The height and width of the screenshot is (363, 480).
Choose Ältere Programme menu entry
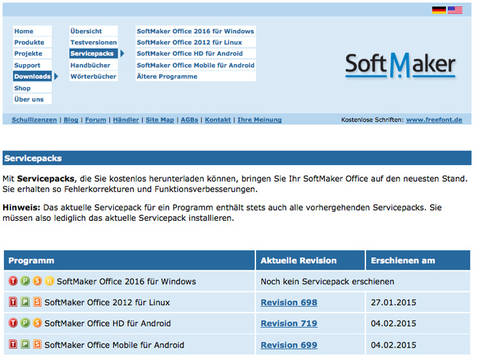(x=196, y=76)
